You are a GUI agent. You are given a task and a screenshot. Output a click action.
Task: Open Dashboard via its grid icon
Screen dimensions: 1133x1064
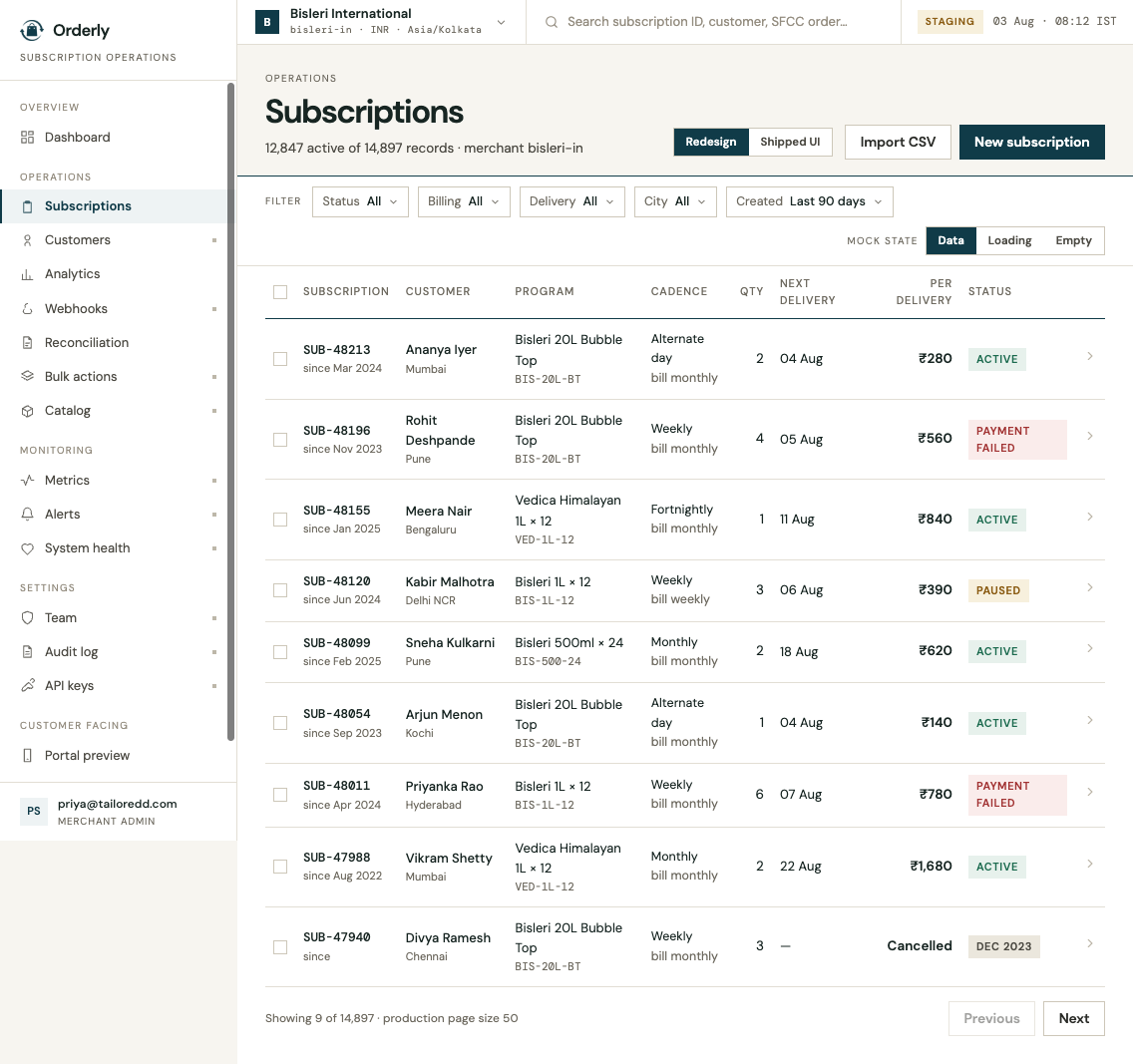pyautogui.click(x=28, y=138)
